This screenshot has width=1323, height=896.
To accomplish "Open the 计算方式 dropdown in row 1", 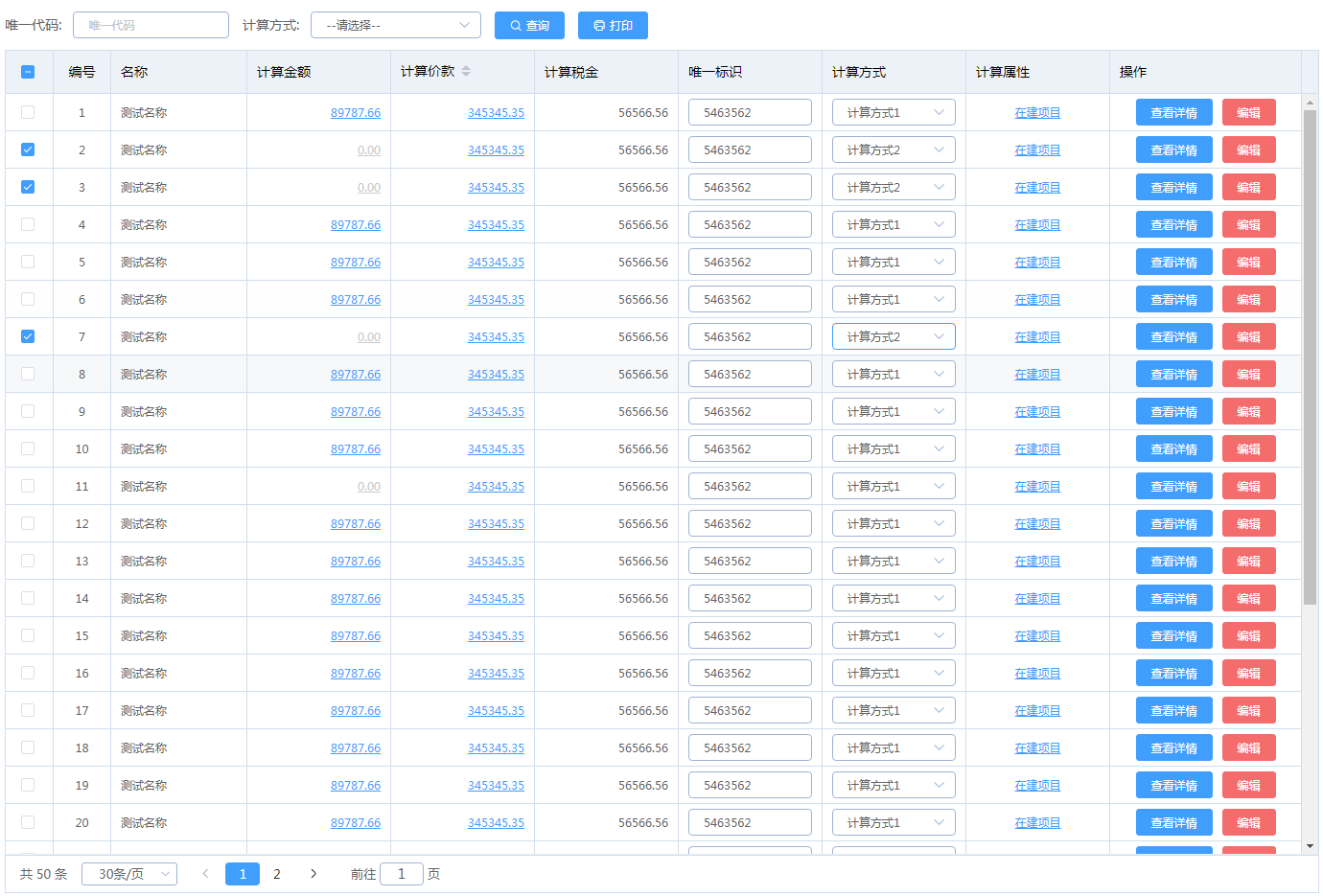I will (x=894, y=112).
